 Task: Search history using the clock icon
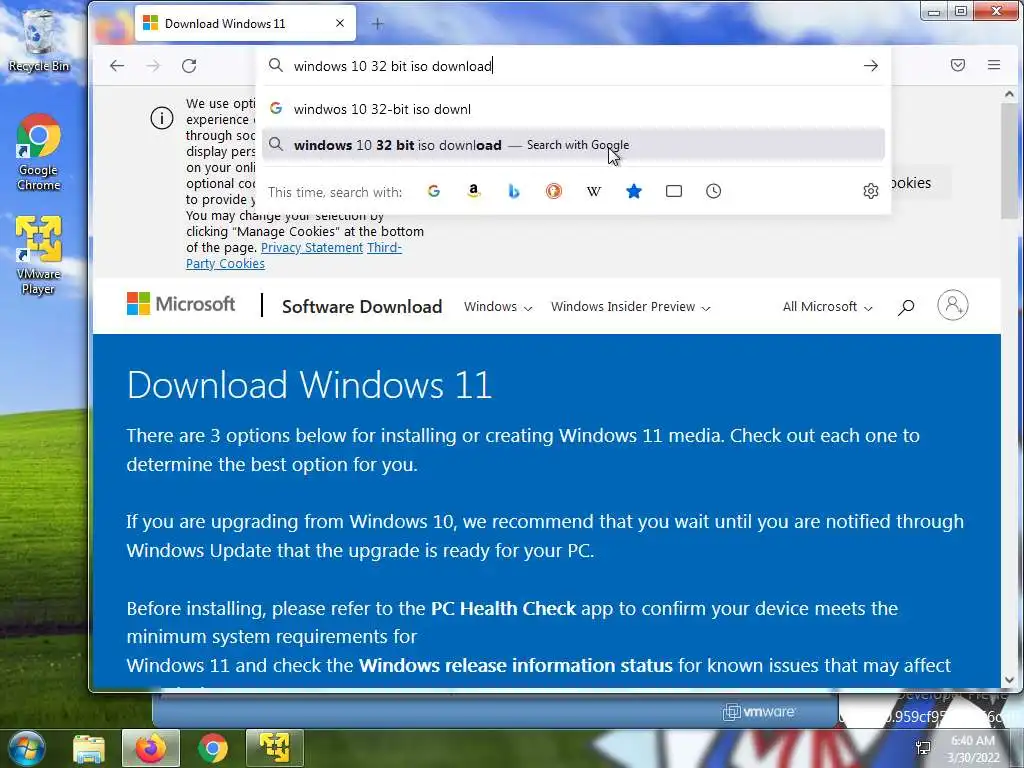713,191
